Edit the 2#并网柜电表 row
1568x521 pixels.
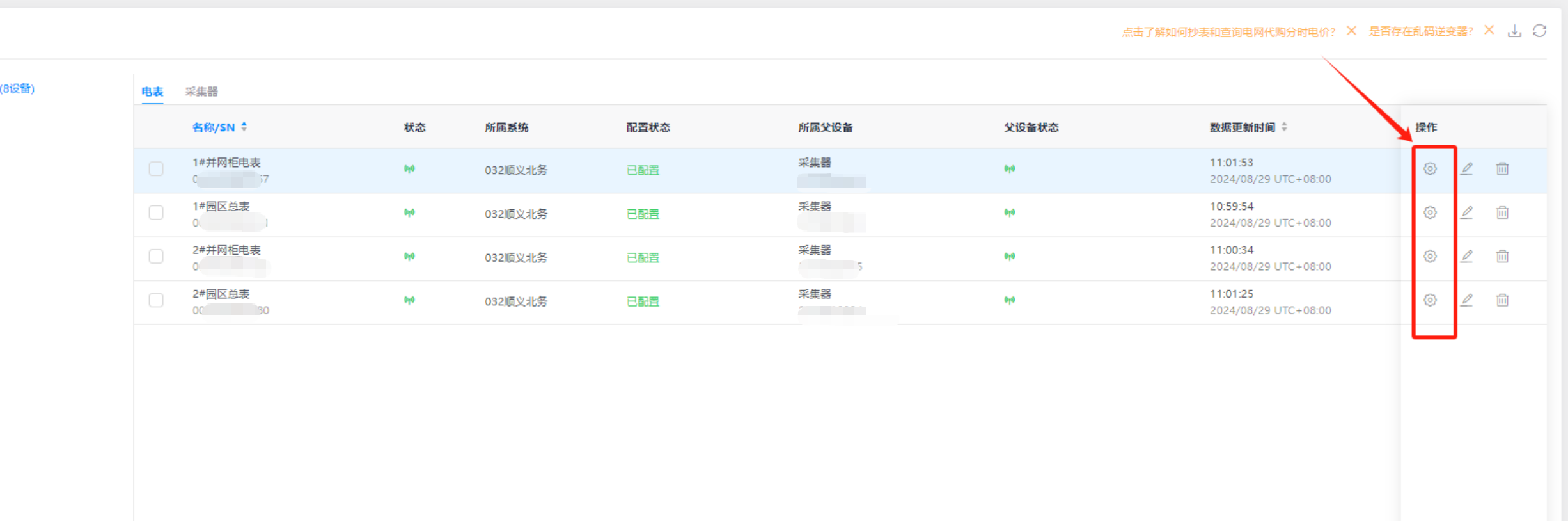coord(1467,256)
